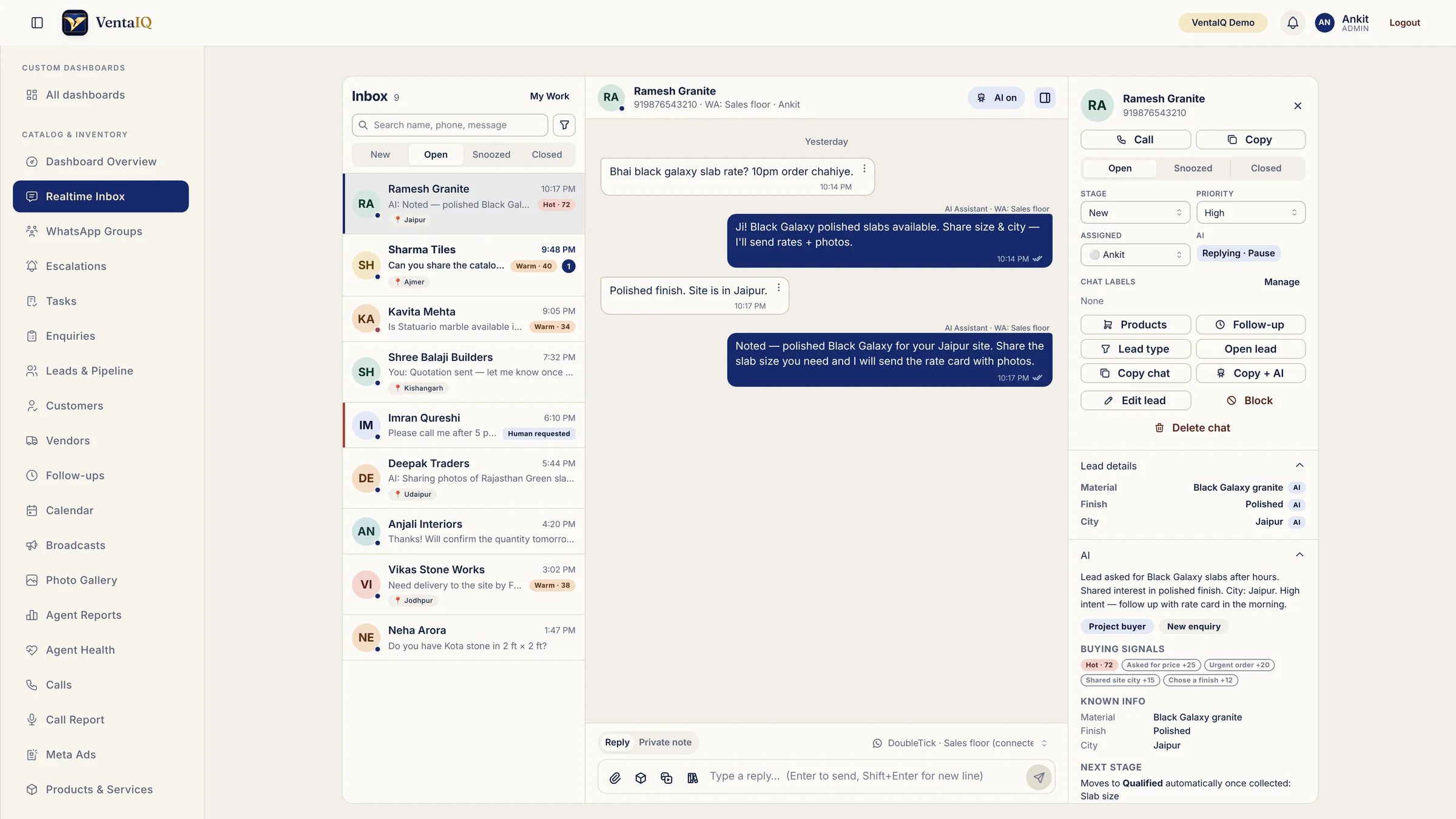This screenshot has width=1456, height=819.
Task: Click the product cube icon in reply bar
Action: (641, 777)
